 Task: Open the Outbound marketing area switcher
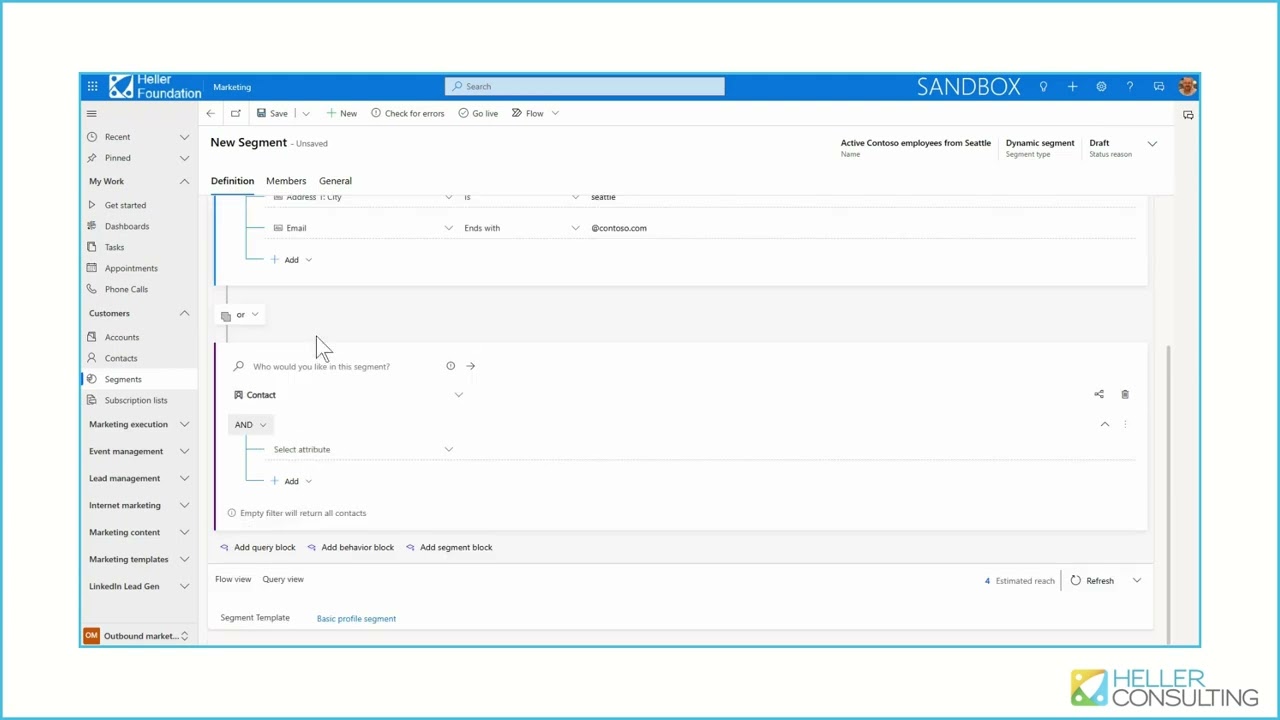[137, 636]
